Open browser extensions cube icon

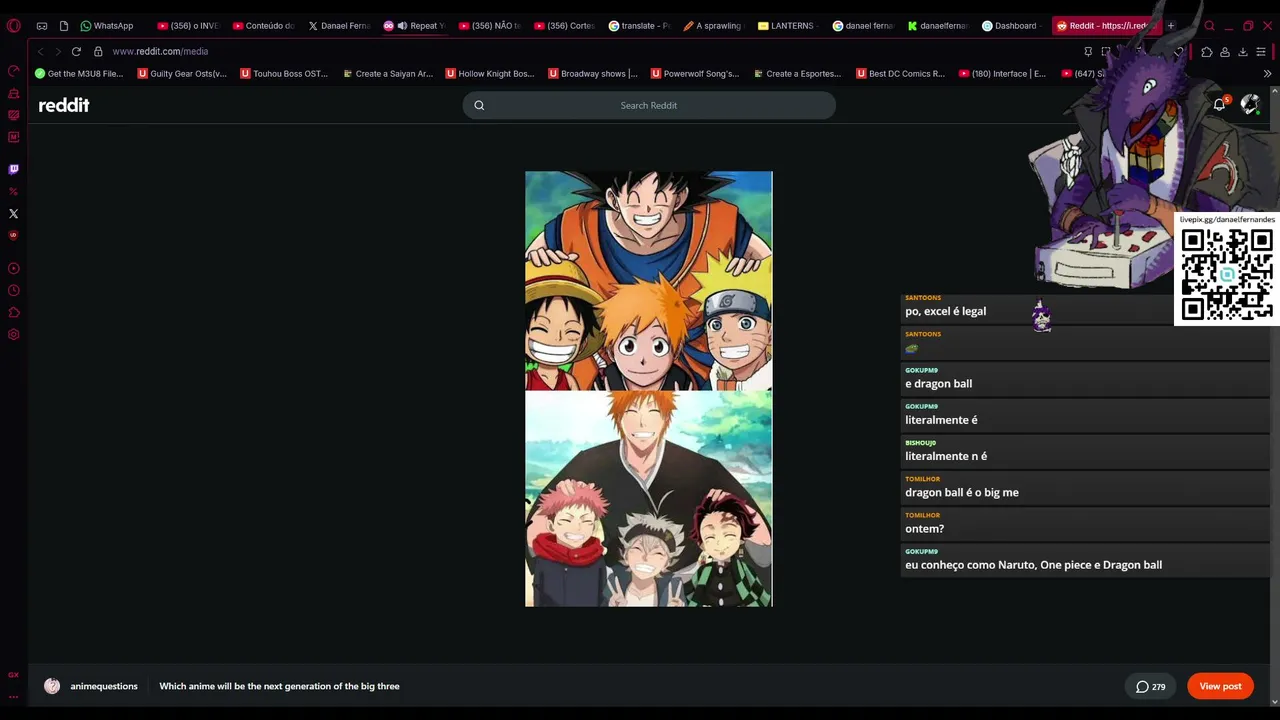click(x=1207, y=51)
